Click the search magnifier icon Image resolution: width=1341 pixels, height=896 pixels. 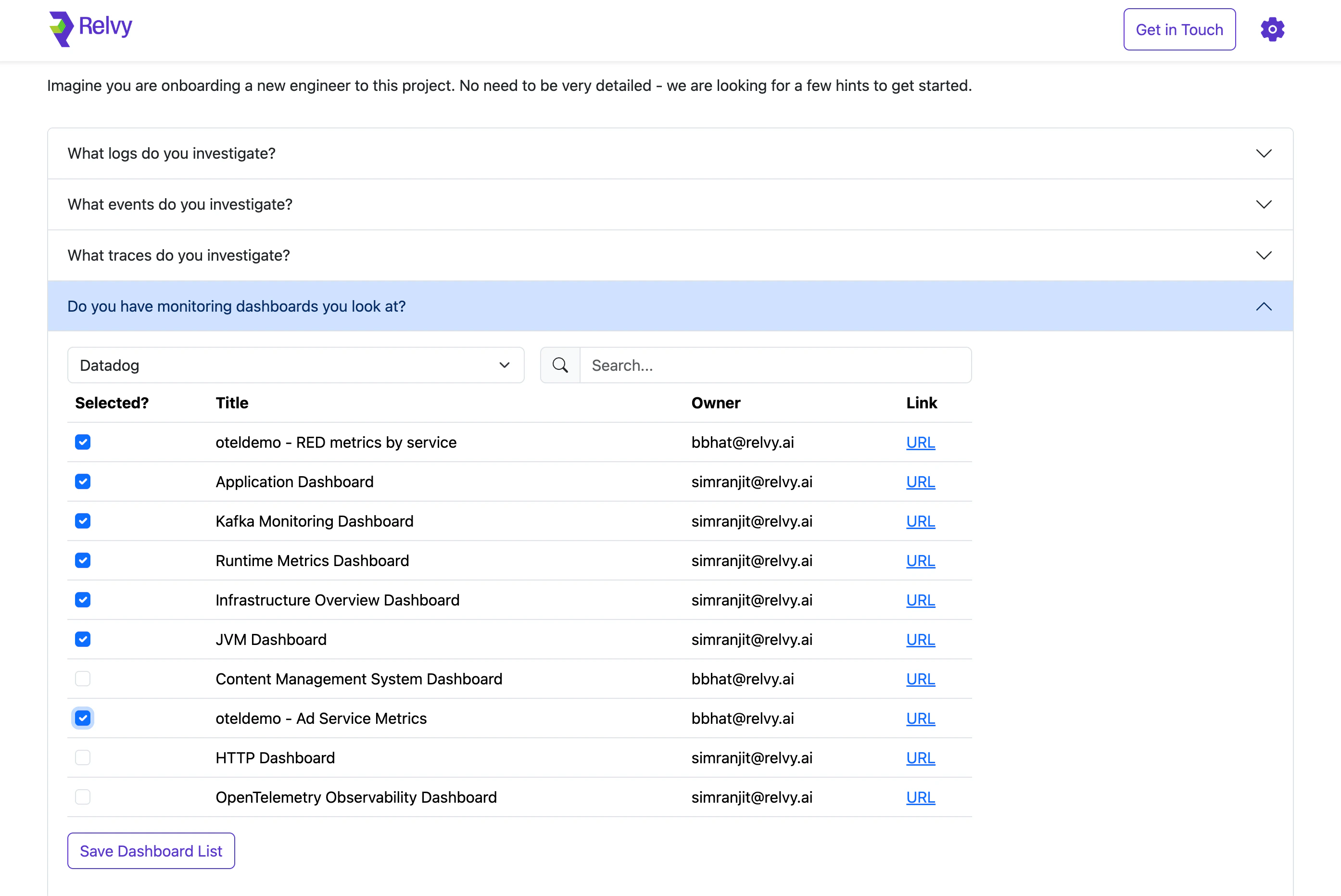(560, 365)
